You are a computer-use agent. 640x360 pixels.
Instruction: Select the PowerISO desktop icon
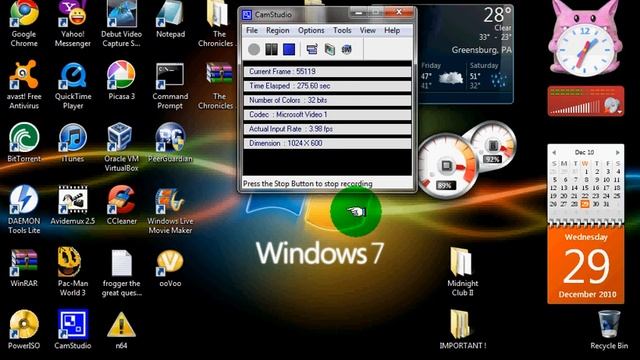coord(24,329)
